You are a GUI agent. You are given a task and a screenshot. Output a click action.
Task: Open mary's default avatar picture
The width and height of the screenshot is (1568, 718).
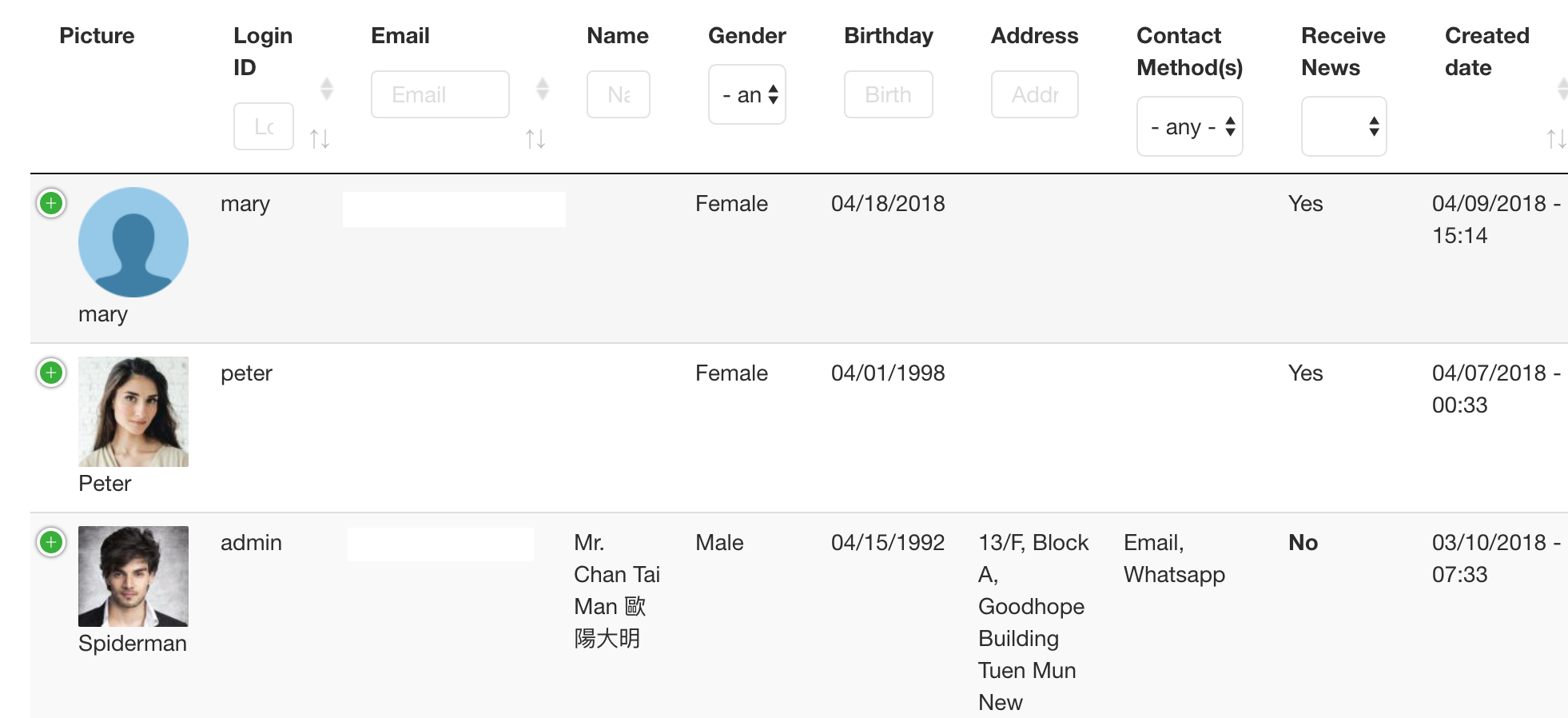tap(133, 242)
